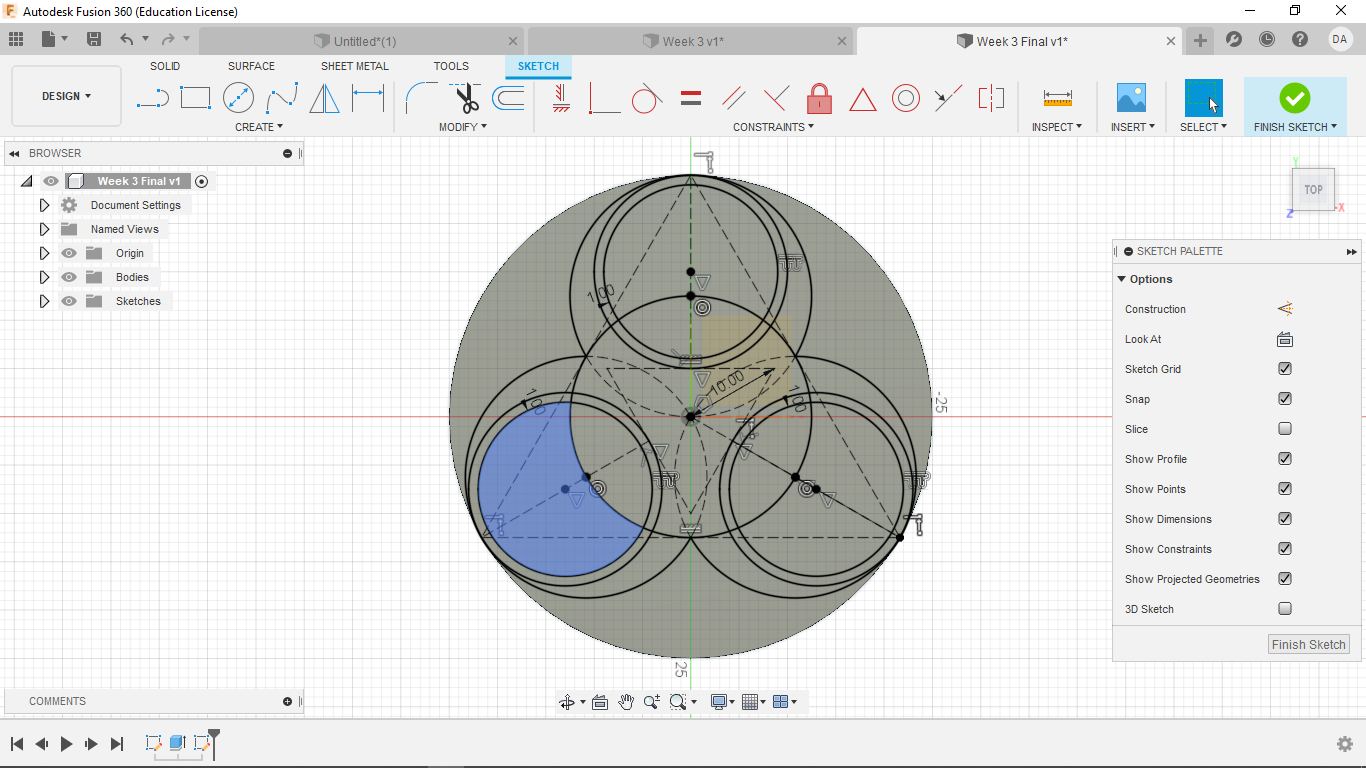Toggle the Show Projected Geometries checkbox

tap(1285, 579)
